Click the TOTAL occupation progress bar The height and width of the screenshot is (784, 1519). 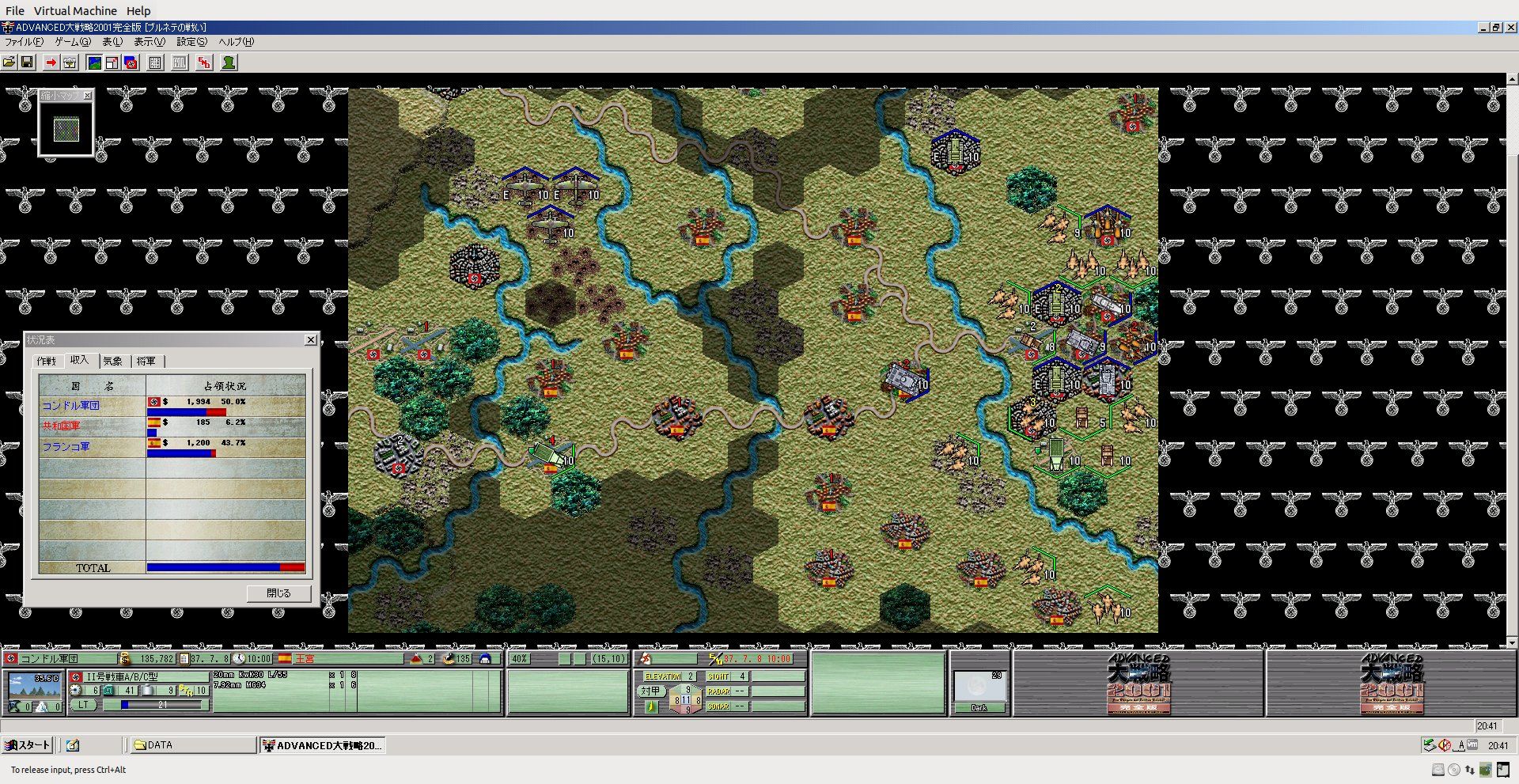click(225, 567)
